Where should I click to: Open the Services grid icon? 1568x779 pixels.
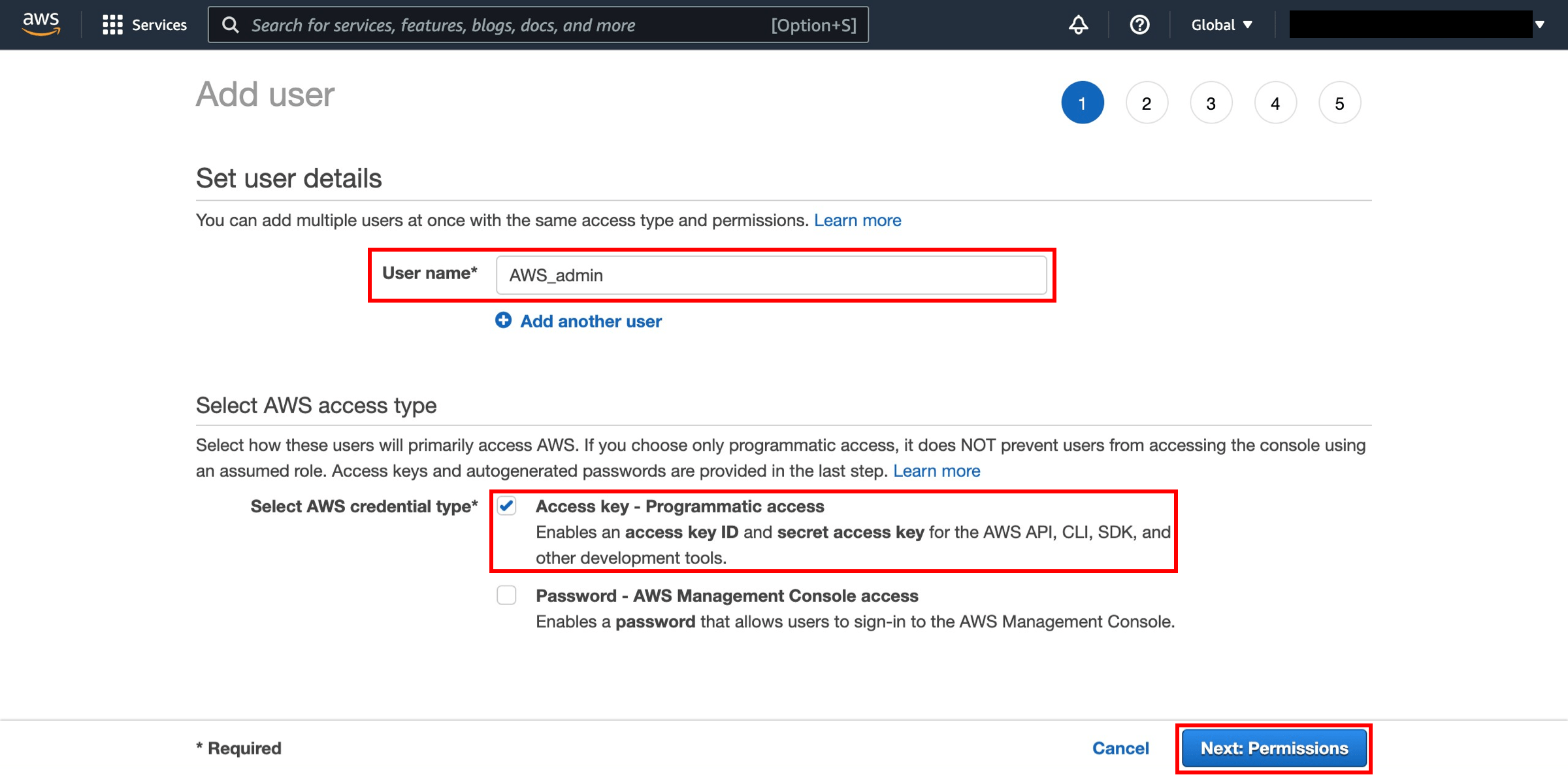112,24
